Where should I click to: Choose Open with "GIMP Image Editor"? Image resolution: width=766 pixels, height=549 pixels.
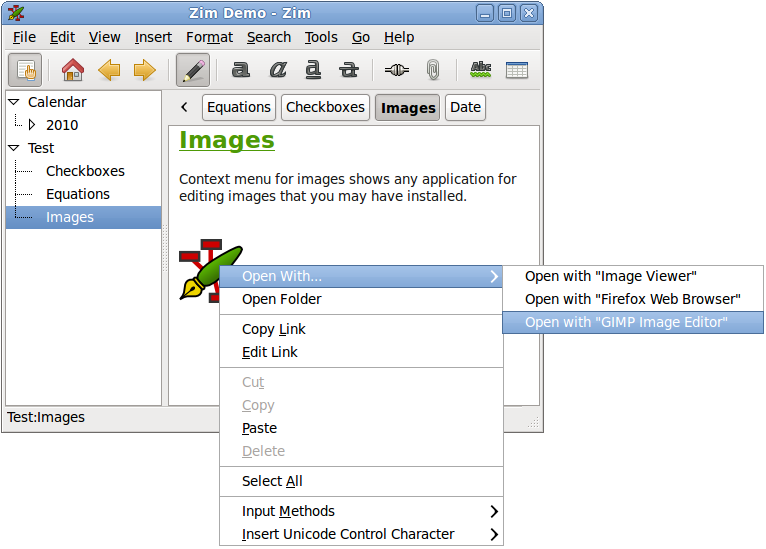[x=626, y=322]
